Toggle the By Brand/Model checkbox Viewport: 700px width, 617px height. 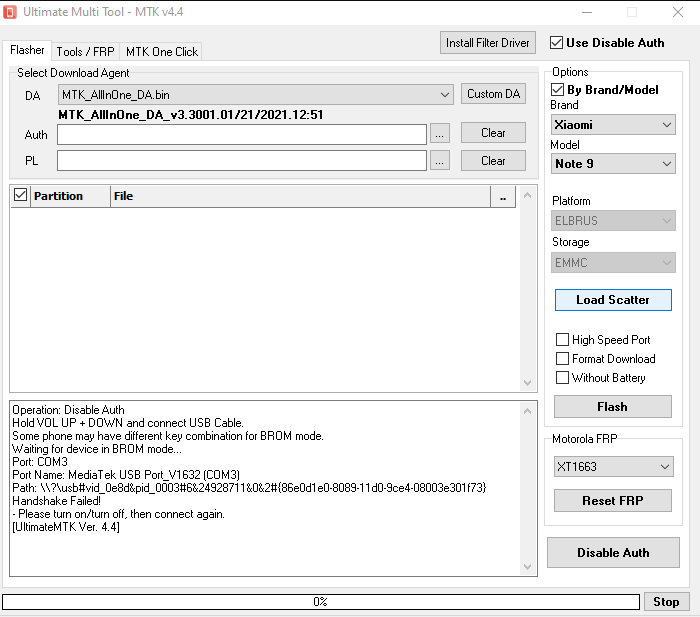point(558,89)
